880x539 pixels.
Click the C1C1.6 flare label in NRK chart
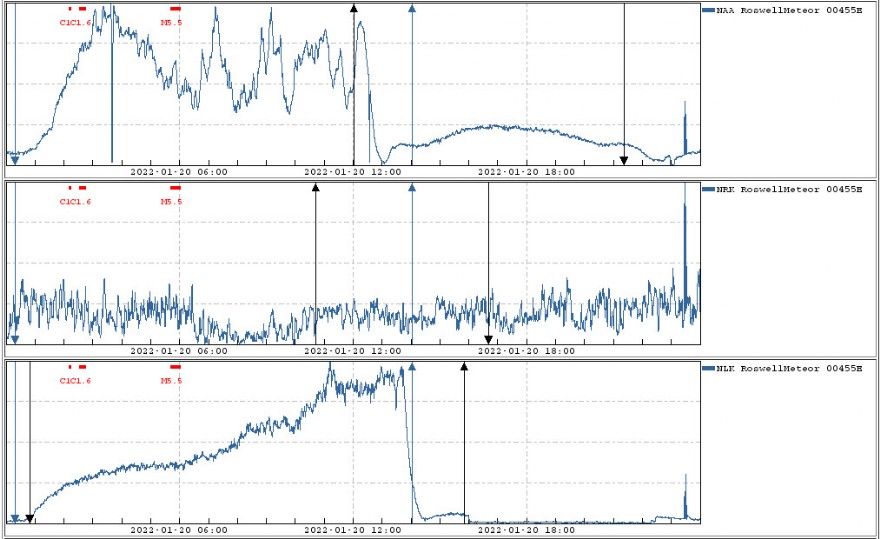tap(75, 202)
